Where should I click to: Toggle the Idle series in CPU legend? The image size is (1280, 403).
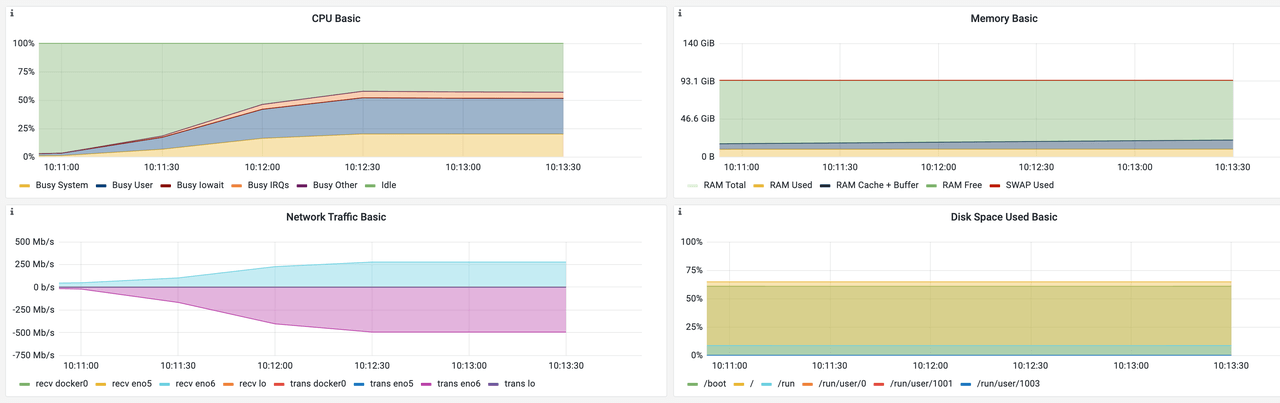(390, 185)
